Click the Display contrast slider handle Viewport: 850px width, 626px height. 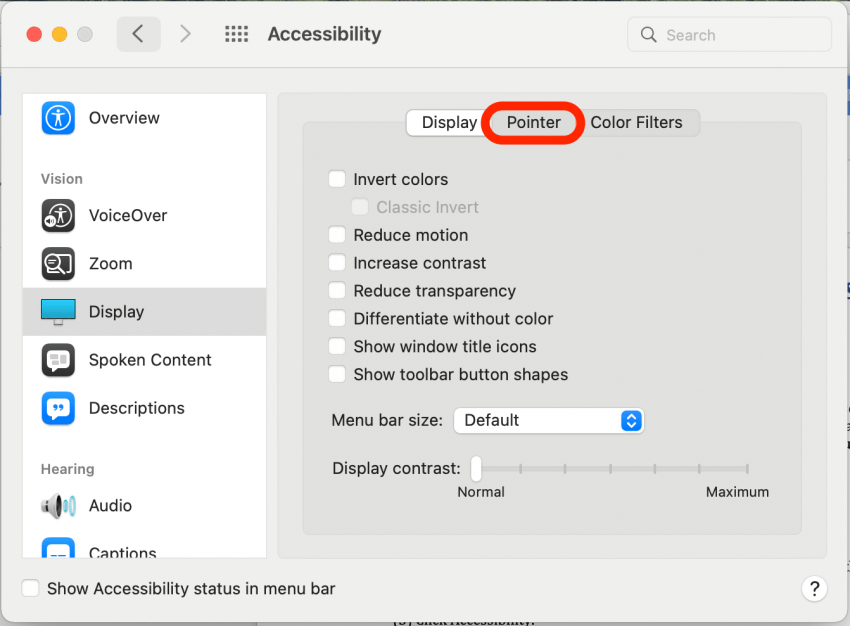[476, 469]
